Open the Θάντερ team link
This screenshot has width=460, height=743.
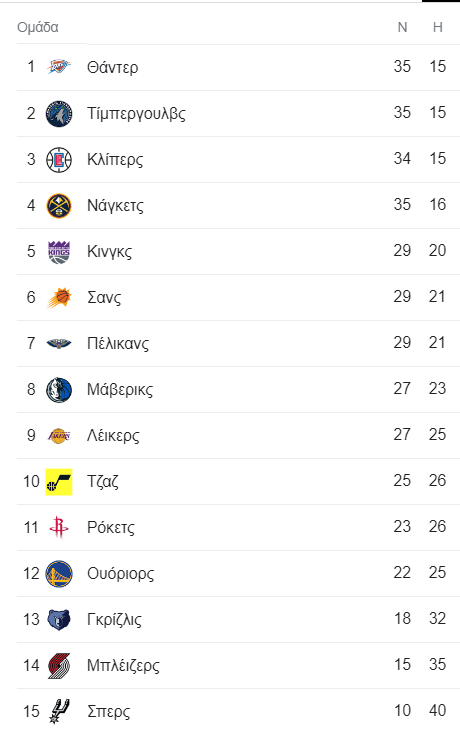(x=113, y=67)
